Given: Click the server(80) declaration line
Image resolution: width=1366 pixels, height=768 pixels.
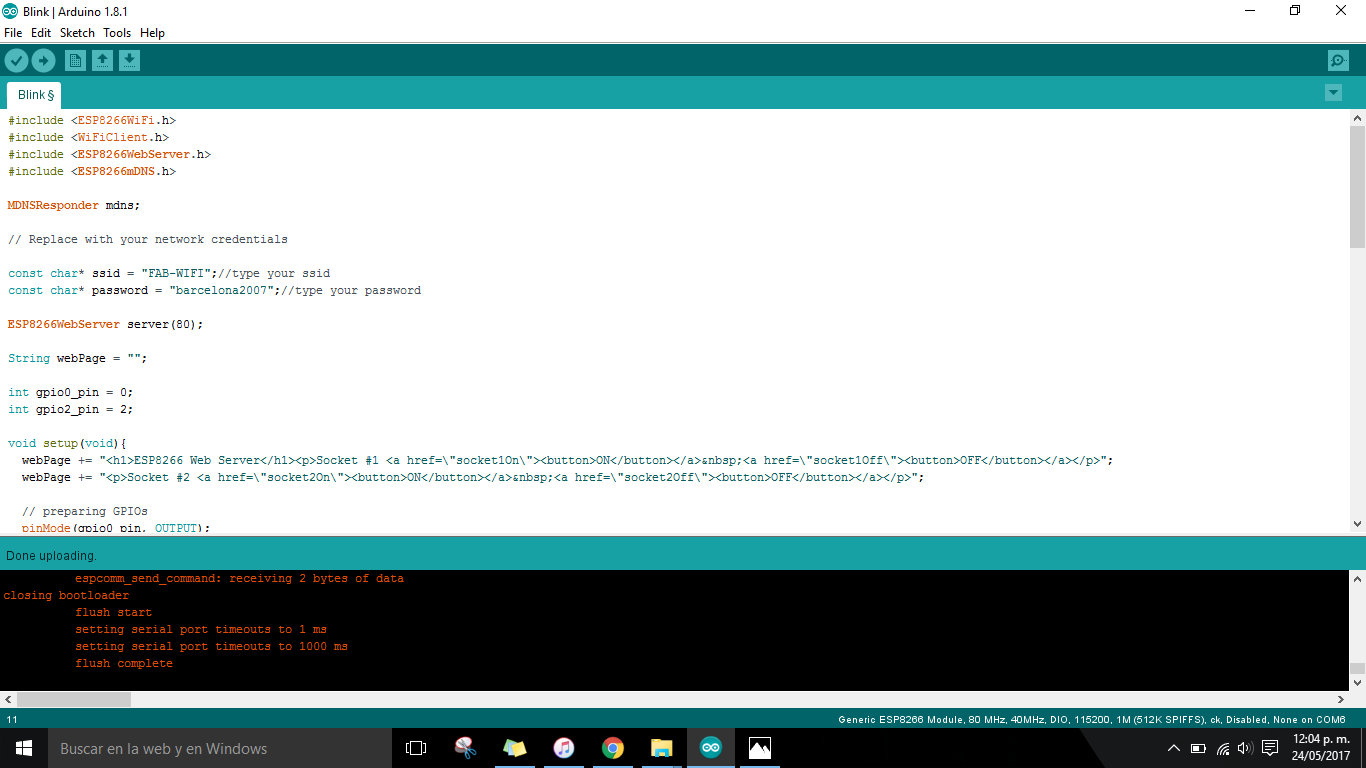Looking at the screenshot, I should coord(106,324).
